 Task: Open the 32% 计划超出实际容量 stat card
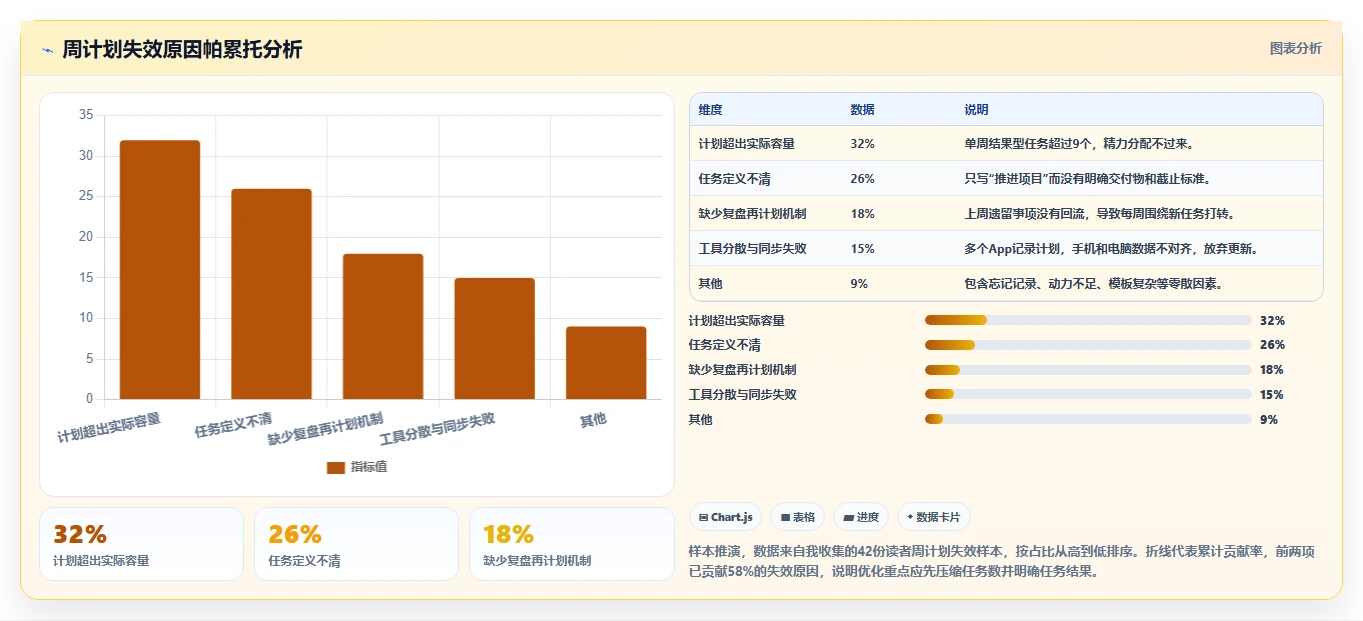pyautogui.click(x=141, y=544)
